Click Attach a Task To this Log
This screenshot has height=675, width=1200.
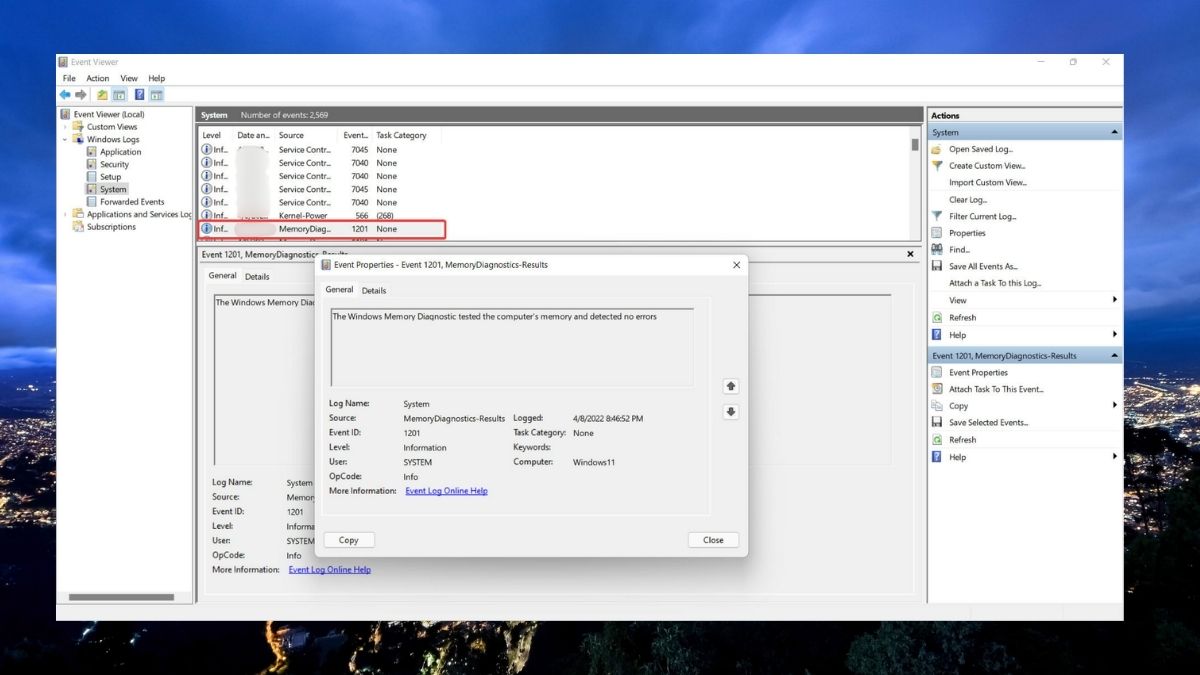pos(995,283)
